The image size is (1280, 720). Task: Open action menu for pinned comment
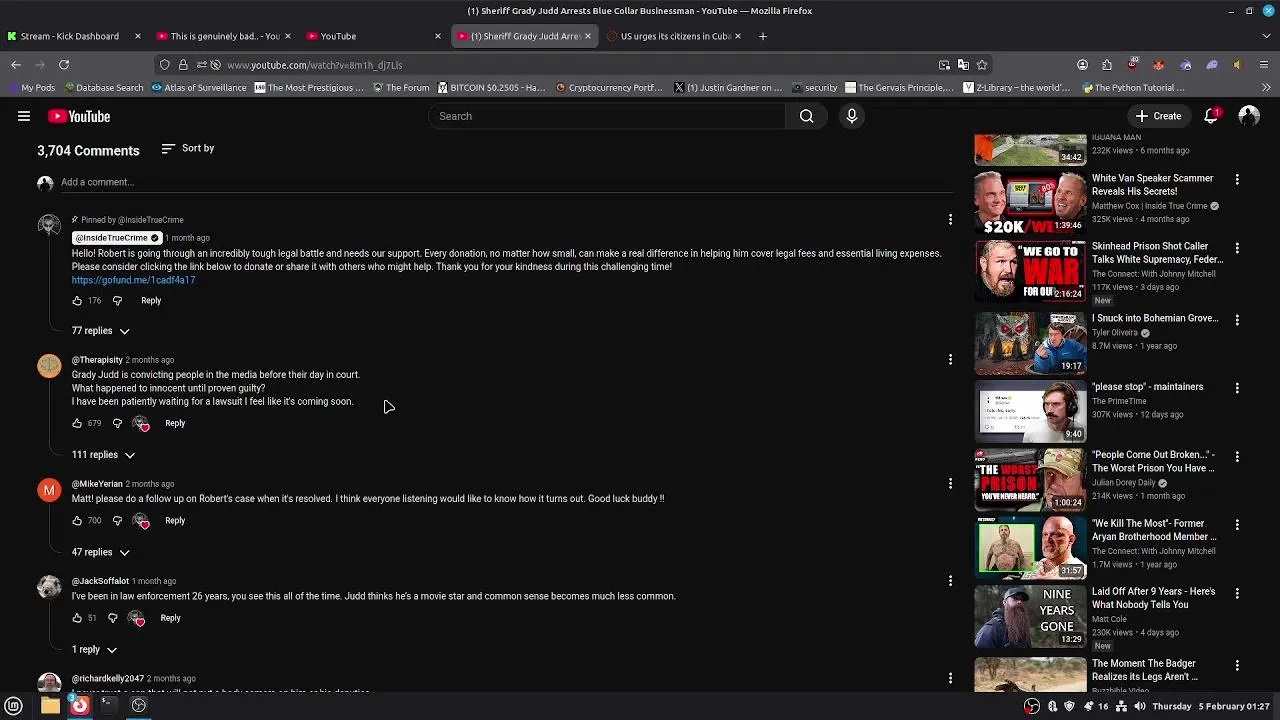[950, 220]
